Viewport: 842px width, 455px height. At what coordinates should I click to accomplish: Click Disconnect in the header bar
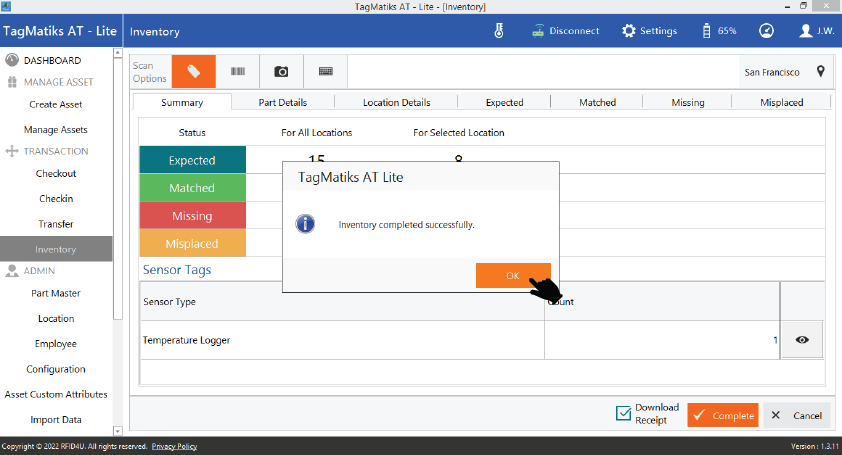(x=565, y=31)
